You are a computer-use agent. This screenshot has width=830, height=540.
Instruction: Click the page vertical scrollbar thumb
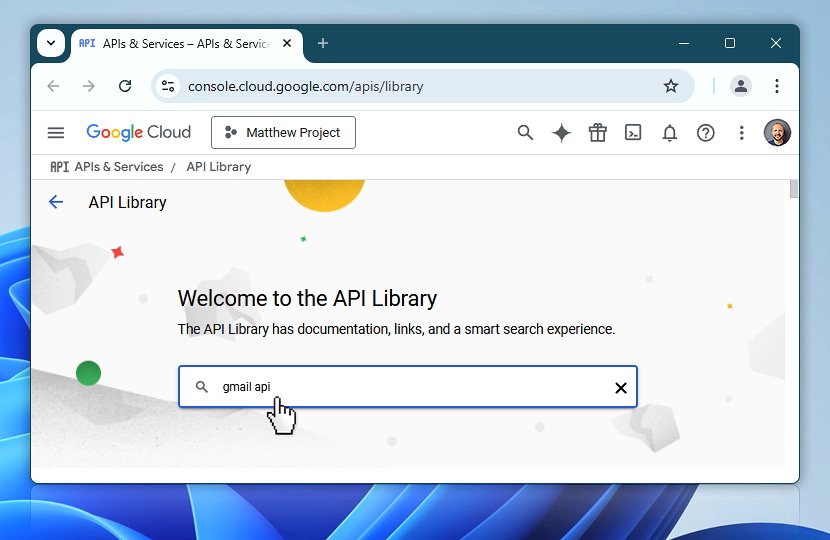pyautogui.click(x=793, y=188)
